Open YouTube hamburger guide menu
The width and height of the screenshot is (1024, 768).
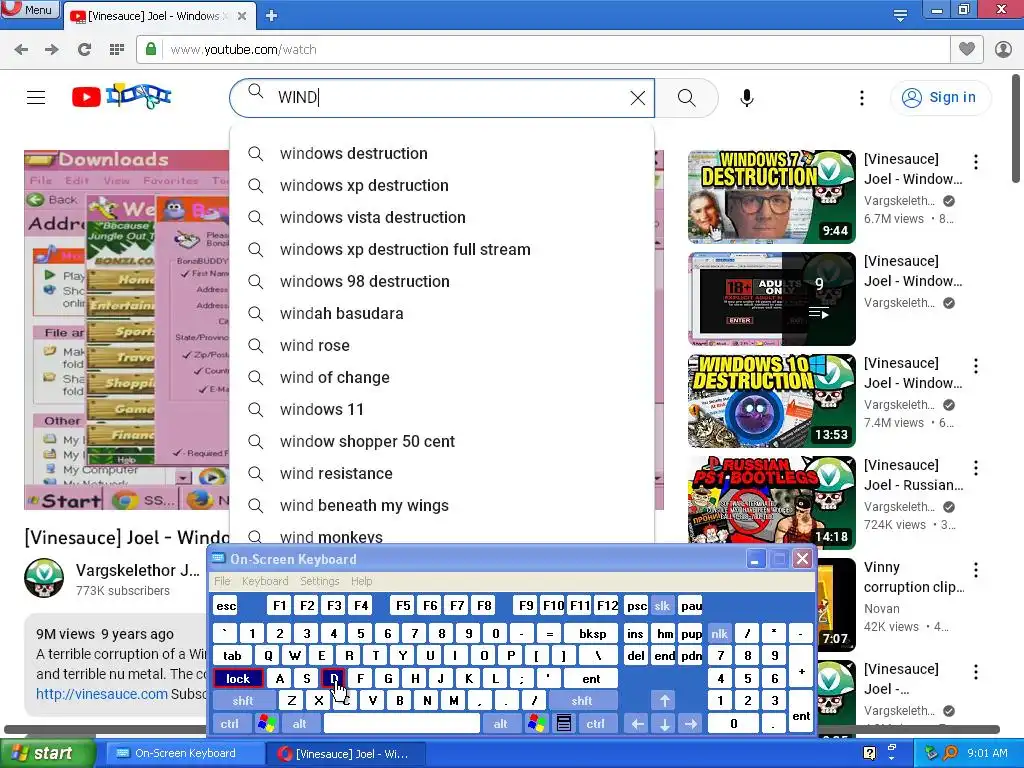pos(36,97)
